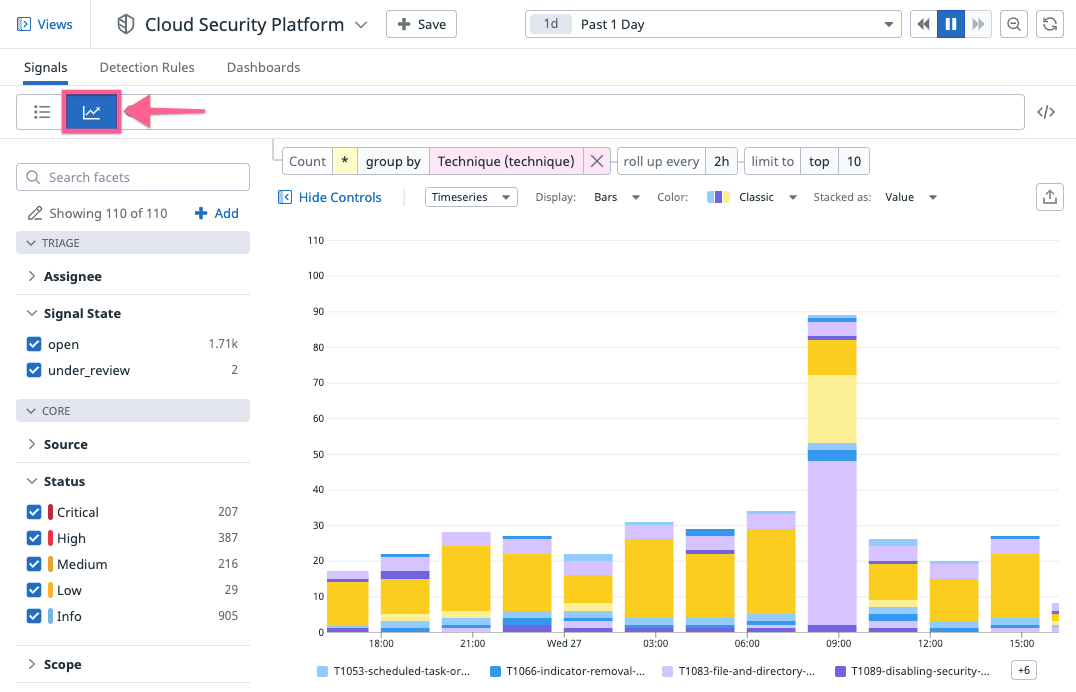Select the timeseries analytics view icon
Image resolution: width=1076 pixels, height=692 pixels.
tap(91, 112)
